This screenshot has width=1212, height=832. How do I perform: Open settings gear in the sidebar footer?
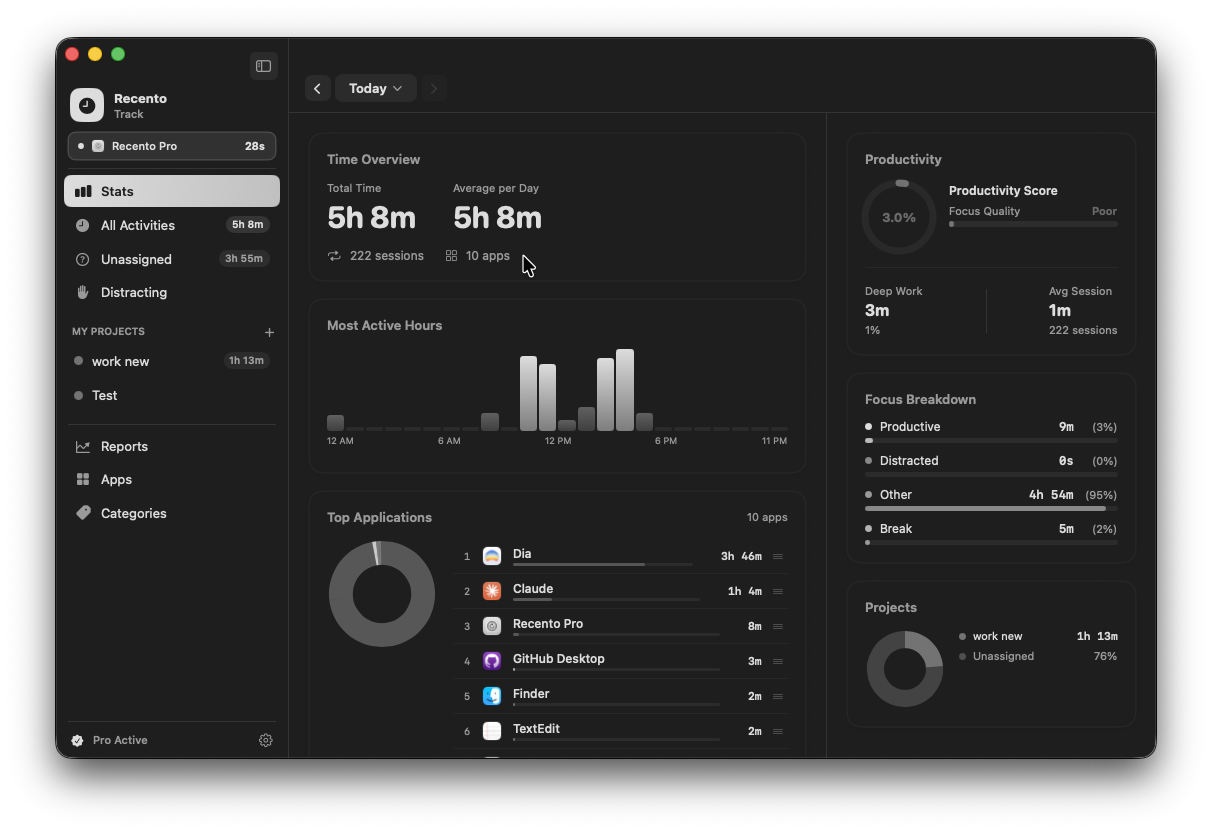tap(265, 740)
